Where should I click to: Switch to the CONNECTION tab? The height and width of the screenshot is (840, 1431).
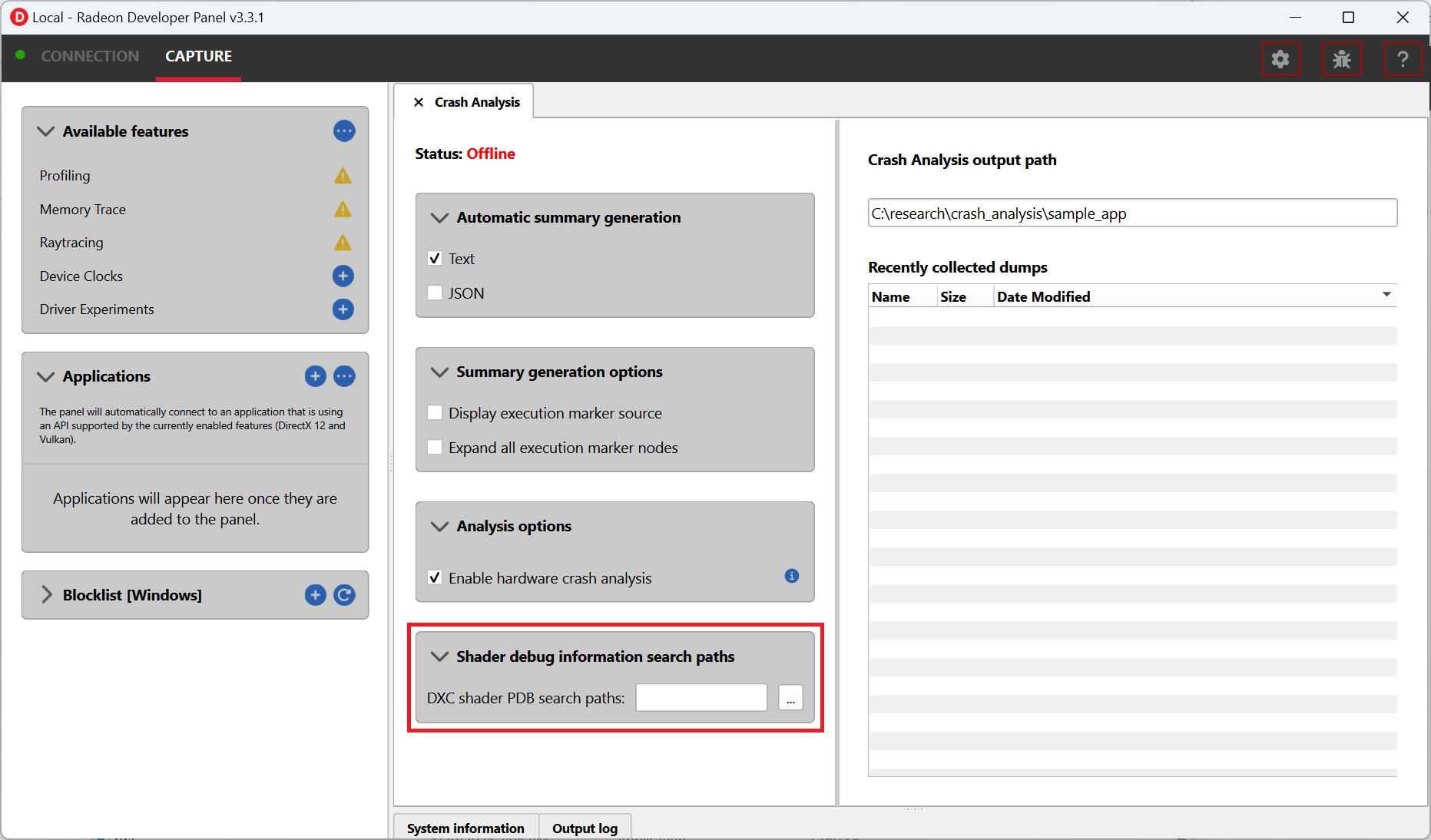point(90,56)
